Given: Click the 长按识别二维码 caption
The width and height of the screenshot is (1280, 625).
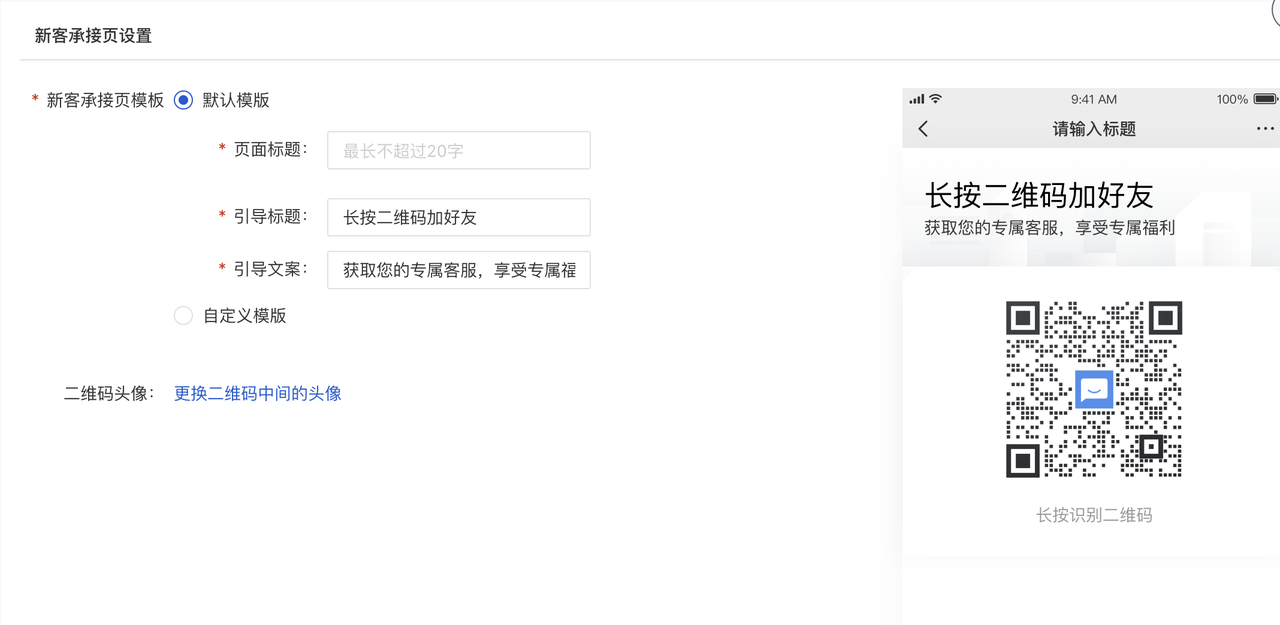Looking at the screenshot, I should tap(1094, 515).
